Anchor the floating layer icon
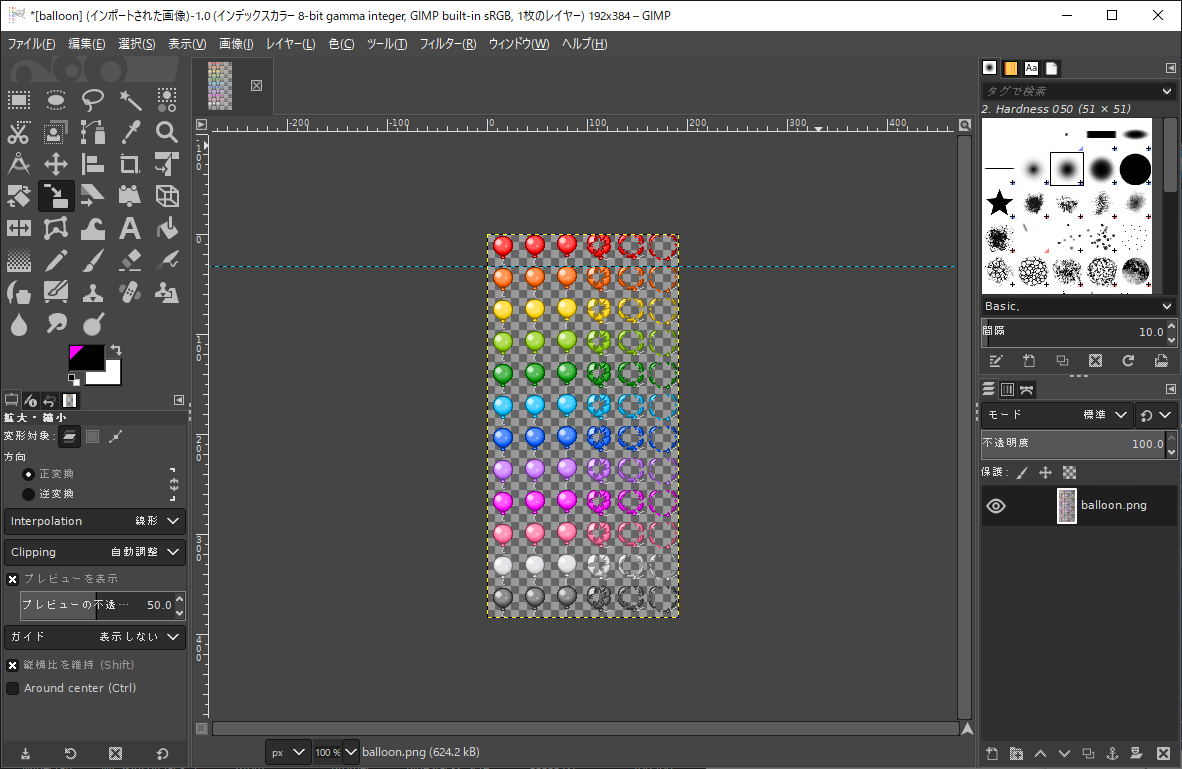1182x769 pixels. (x=1112, y=753)
